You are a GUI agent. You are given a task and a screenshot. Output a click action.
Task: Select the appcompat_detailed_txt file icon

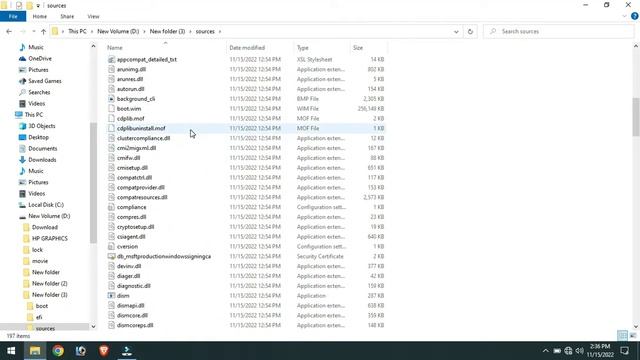111,60
